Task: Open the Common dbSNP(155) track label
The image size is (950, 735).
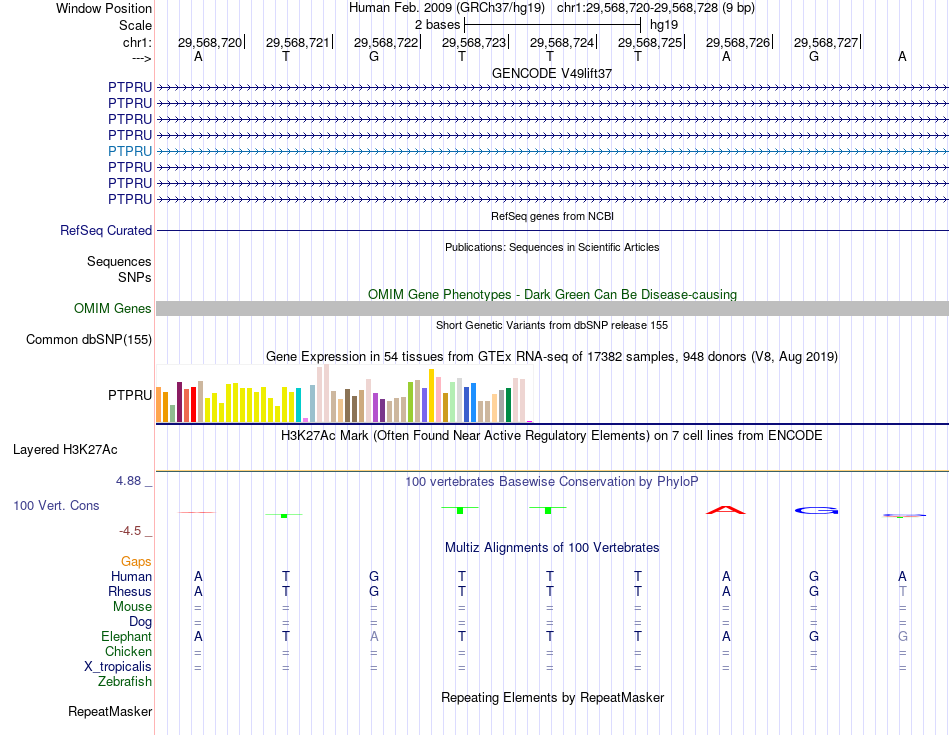Action: click(x=89, y=339)
